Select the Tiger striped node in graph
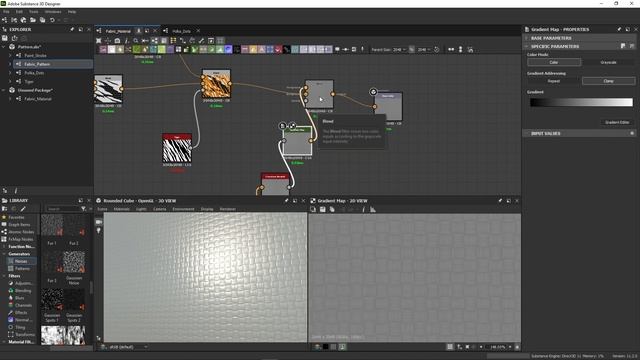Image resolution: width=640 pixels, height=360 pixels. coord(177,148)
